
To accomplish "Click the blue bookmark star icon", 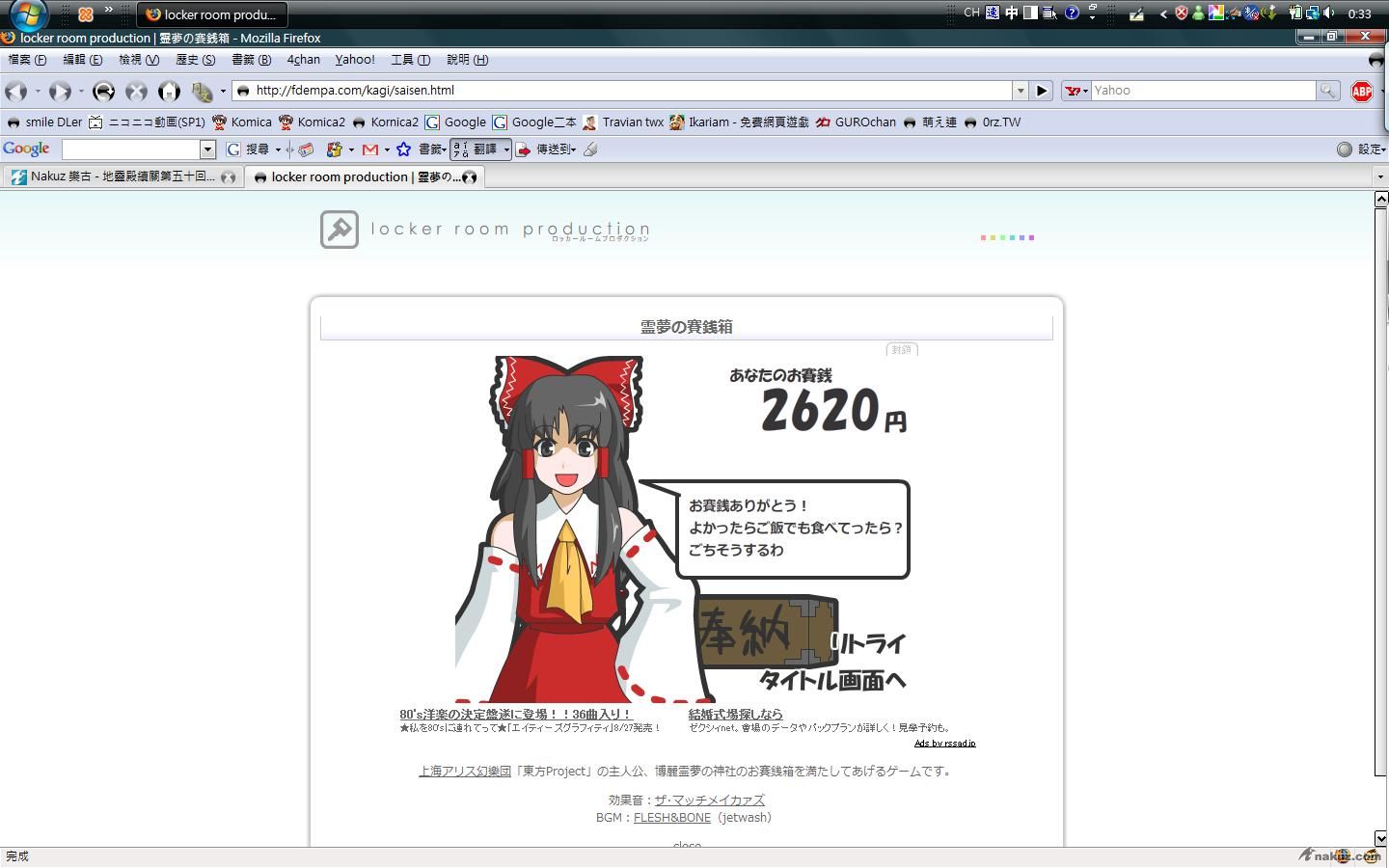I will click(403, 149).
